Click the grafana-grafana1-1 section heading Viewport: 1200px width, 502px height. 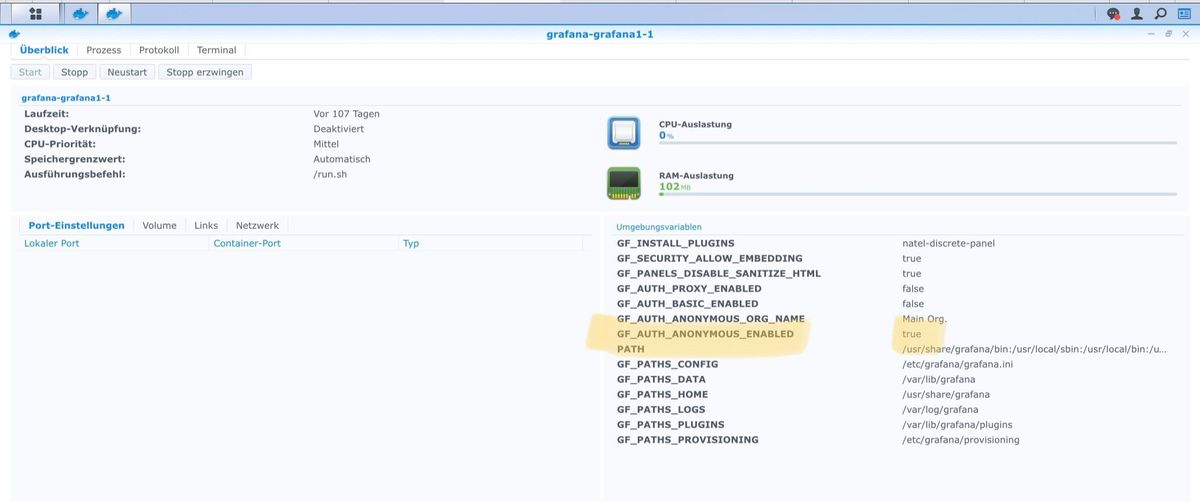pyautogui.click(x=66, y=98)
